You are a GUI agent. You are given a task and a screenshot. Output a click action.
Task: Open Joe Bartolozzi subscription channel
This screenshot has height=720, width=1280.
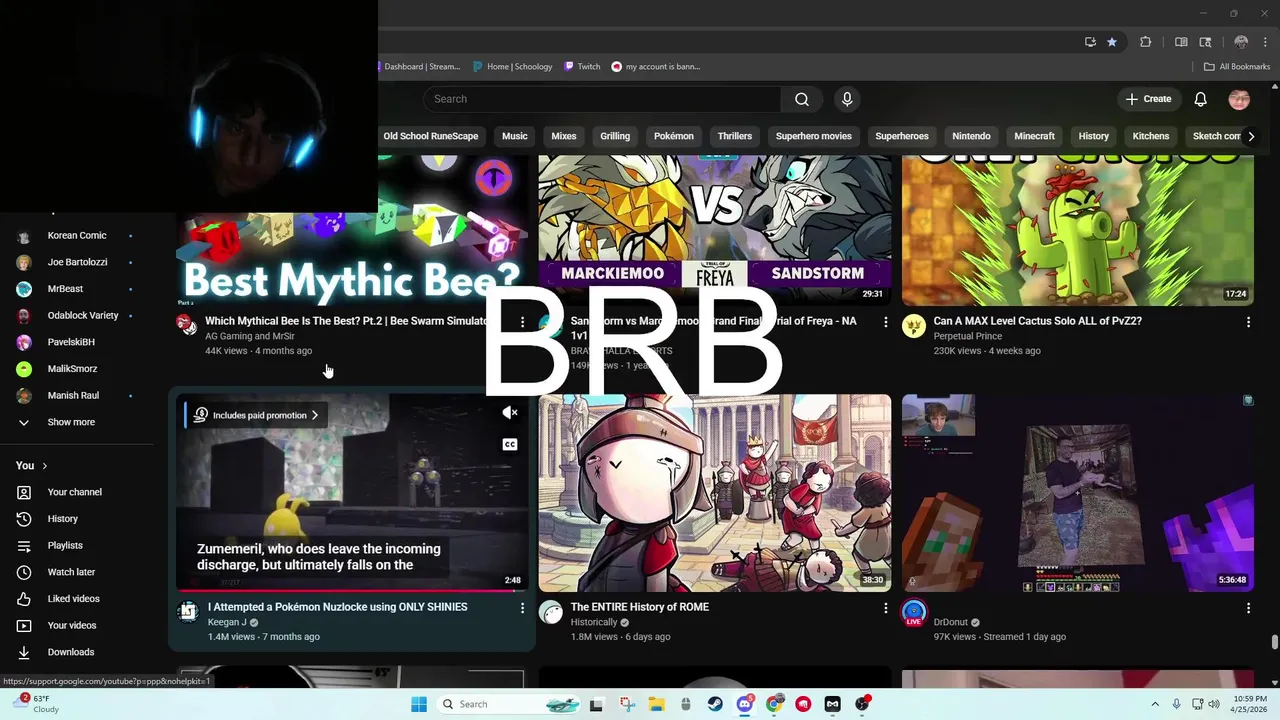tap(77, 262)
